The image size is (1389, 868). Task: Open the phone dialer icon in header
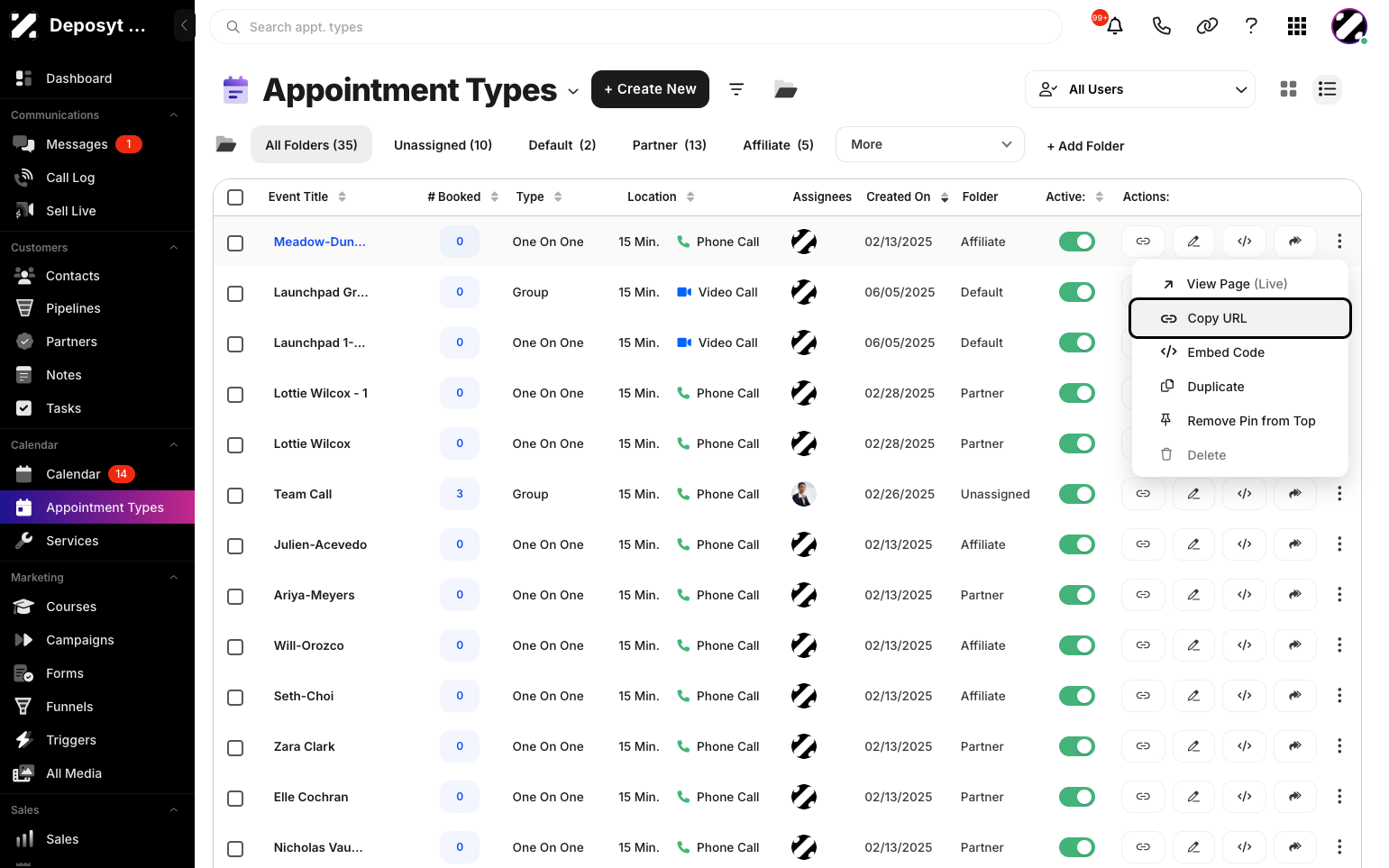point(1162,26)
